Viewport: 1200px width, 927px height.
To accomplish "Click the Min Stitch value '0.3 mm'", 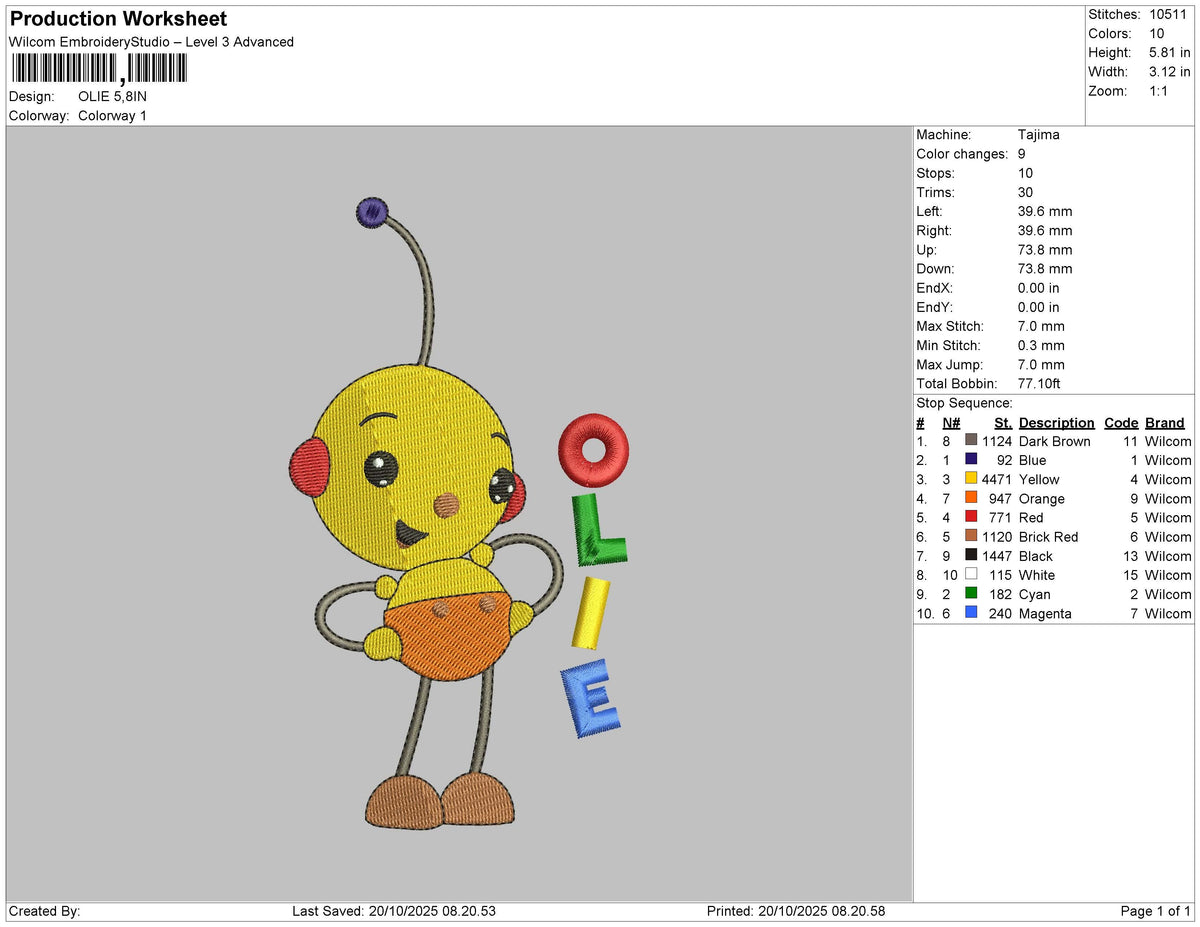I will coord(1041,345).
